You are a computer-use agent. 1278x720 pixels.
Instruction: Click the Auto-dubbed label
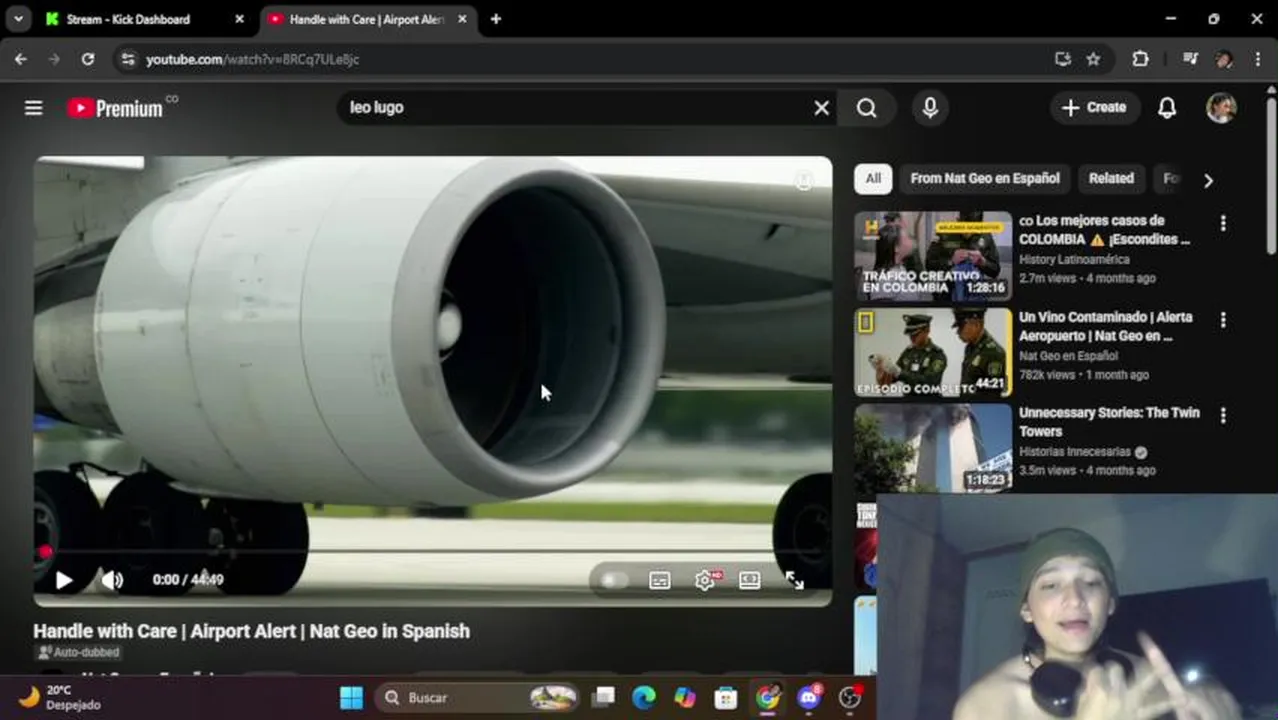point(78,652)
